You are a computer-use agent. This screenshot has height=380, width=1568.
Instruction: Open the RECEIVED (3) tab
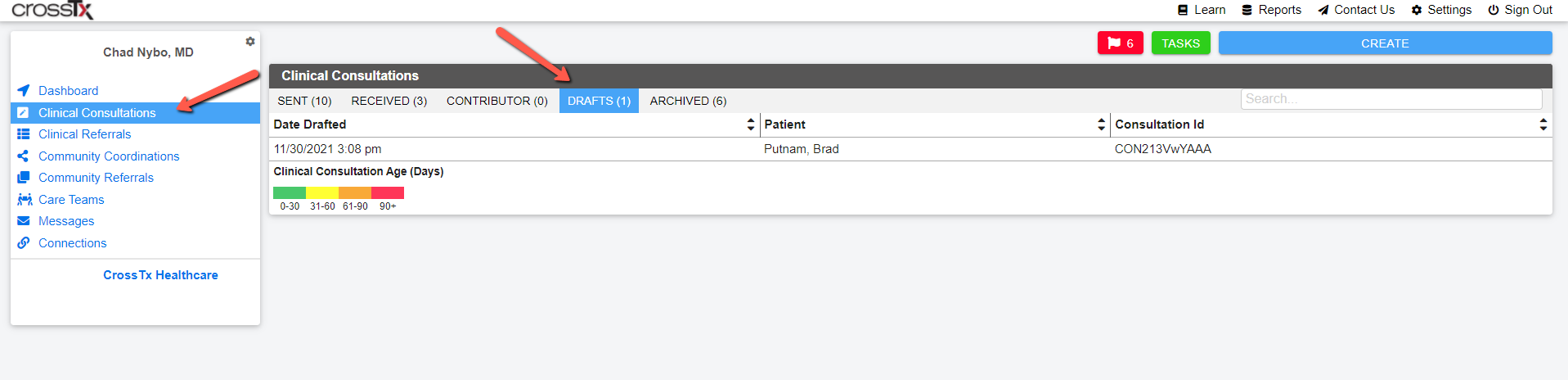point(389,101)
